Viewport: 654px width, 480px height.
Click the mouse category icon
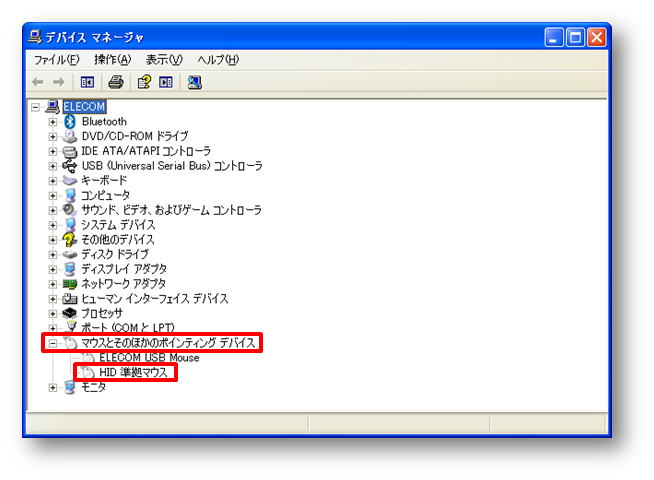[x=70, y=343]
